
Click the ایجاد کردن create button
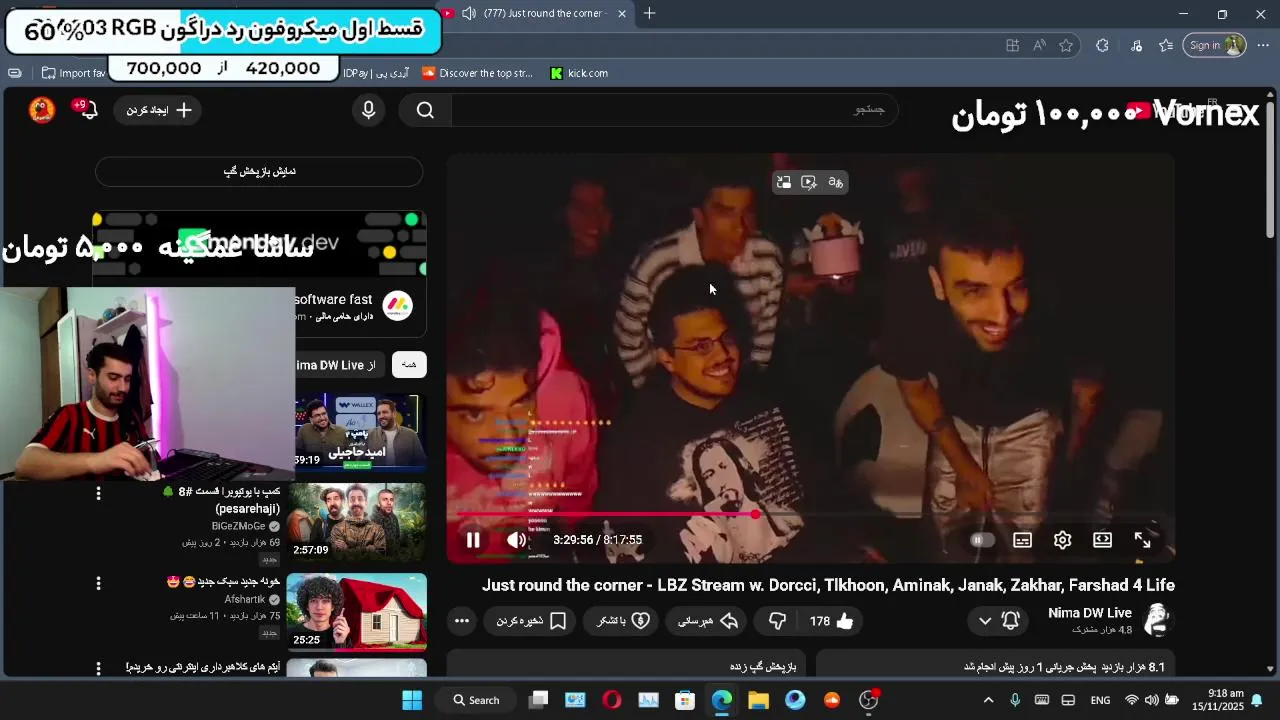point(159,110)
